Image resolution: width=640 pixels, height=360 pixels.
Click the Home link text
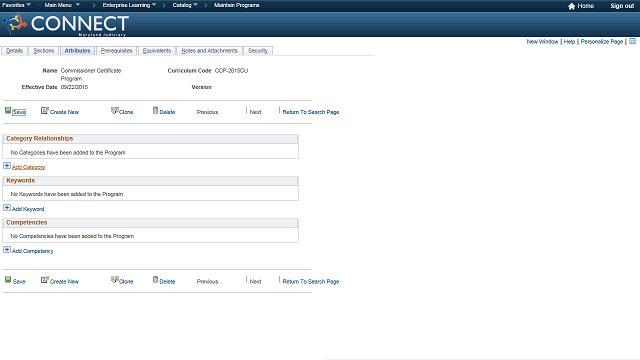586,6
